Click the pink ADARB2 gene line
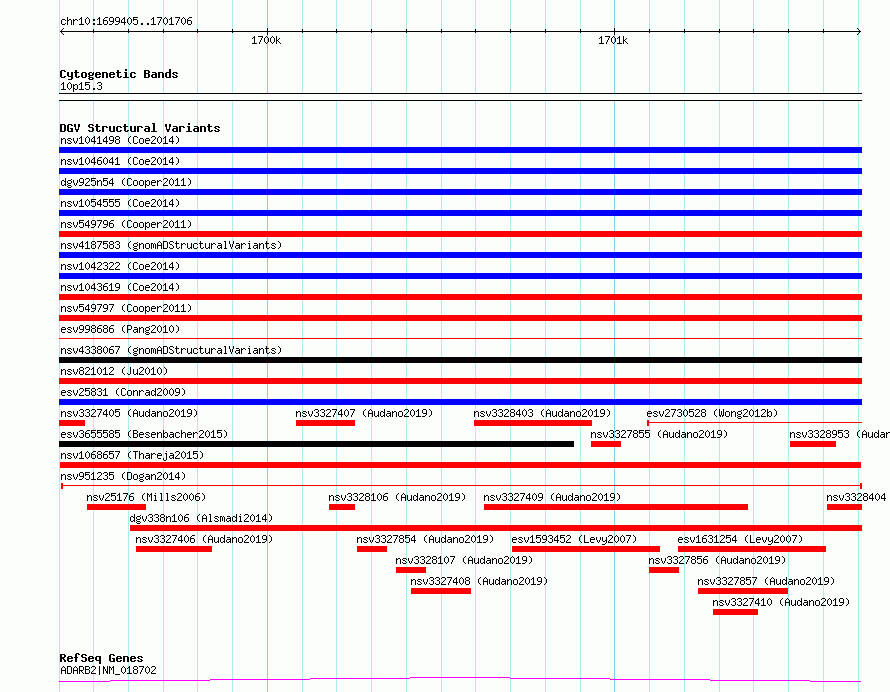This screenshot has height=692, width=890. click(x=460, y=680)
